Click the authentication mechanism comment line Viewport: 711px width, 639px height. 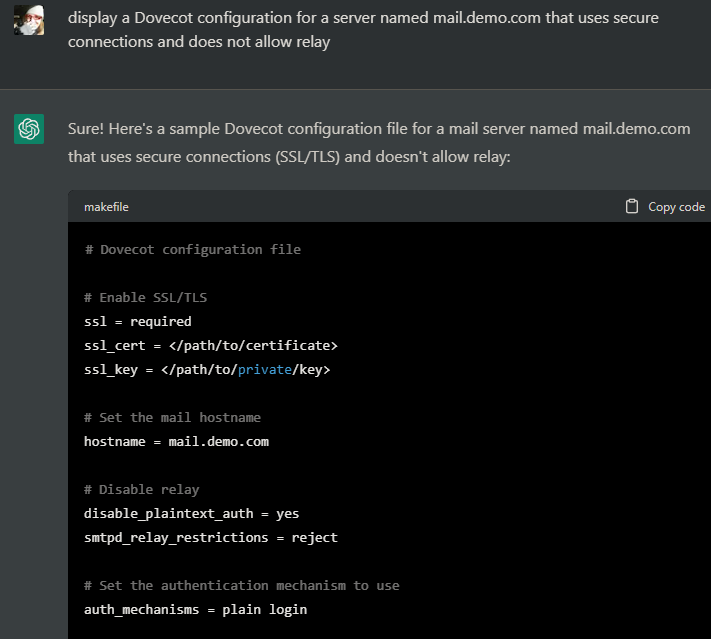click(x=242, y=585)
